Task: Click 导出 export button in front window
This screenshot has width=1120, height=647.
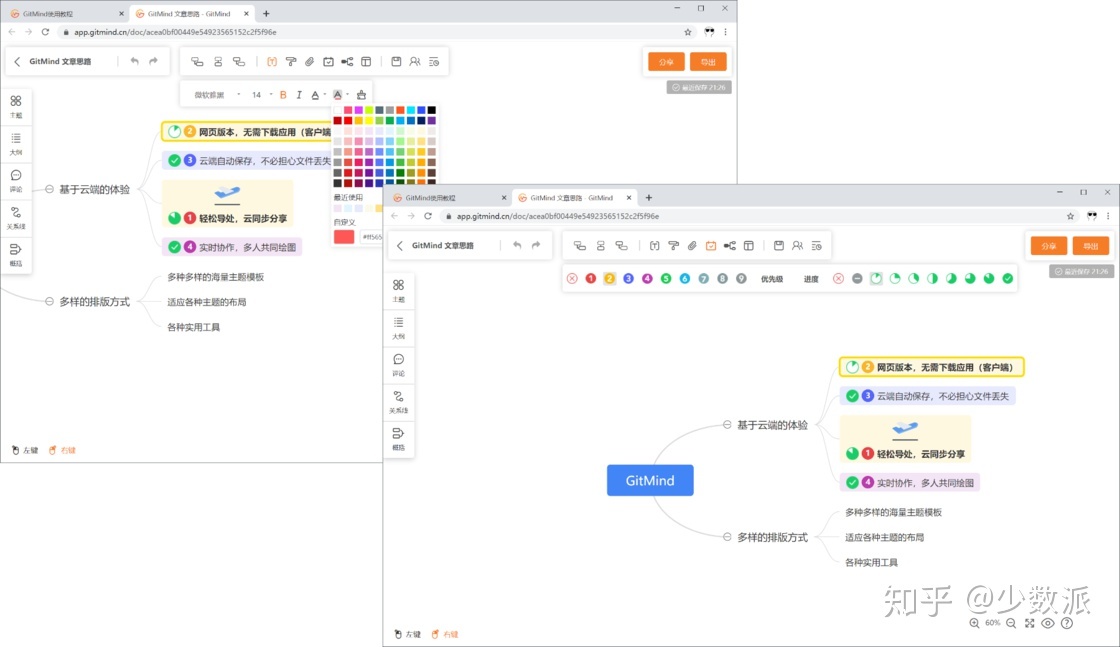Action: (1091, 246)
